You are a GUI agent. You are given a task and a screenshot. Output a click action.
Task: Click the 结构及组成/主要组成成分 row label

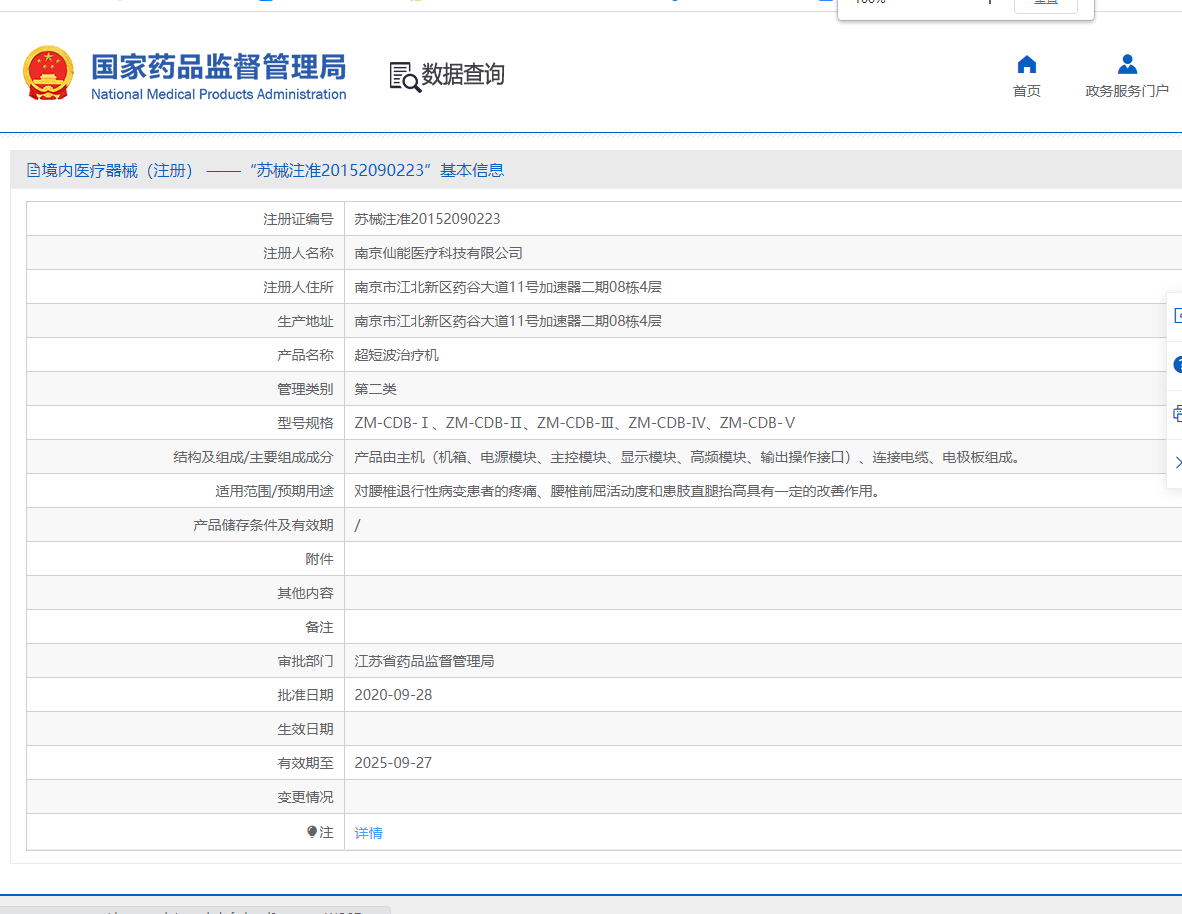253,457
